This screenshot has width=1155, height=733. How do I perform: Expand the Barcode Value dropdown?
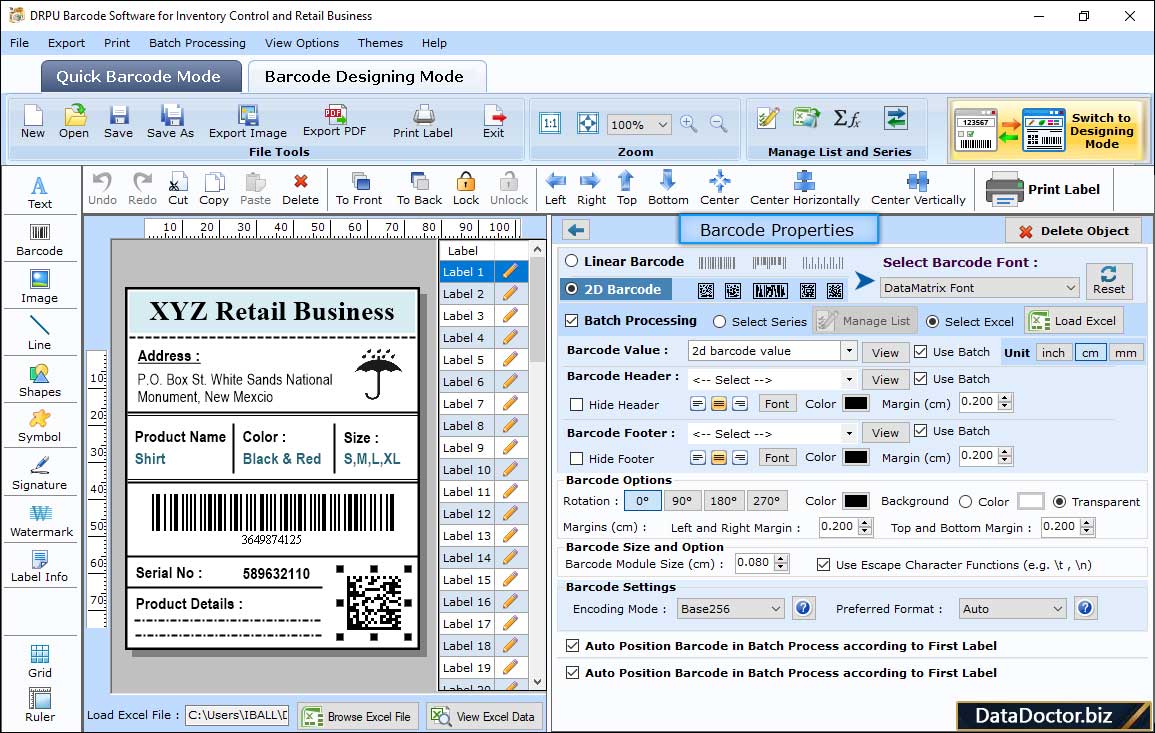click(x=849, y=351)
